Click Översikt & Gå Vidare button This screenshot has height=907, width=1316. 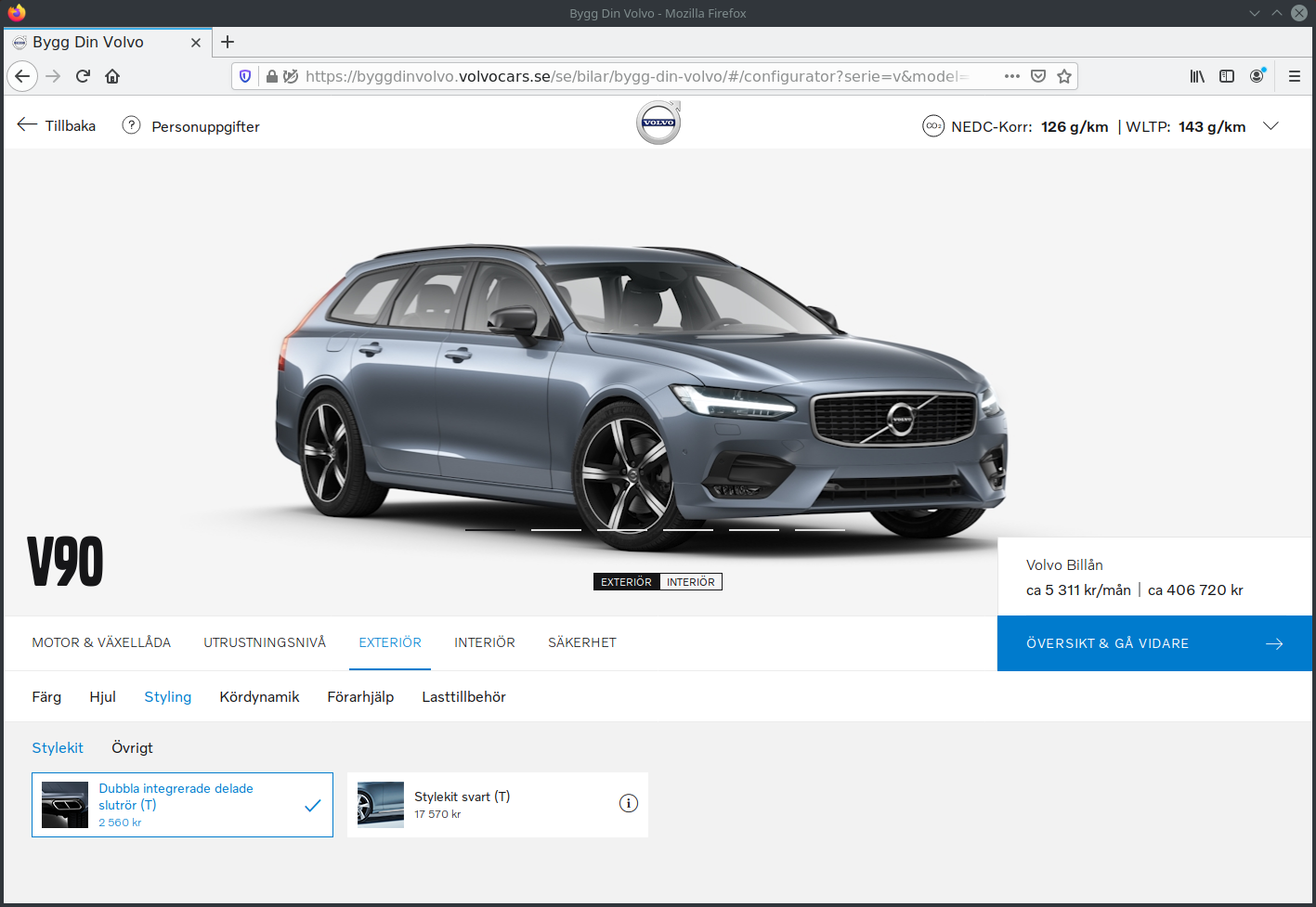(1154, 643)
